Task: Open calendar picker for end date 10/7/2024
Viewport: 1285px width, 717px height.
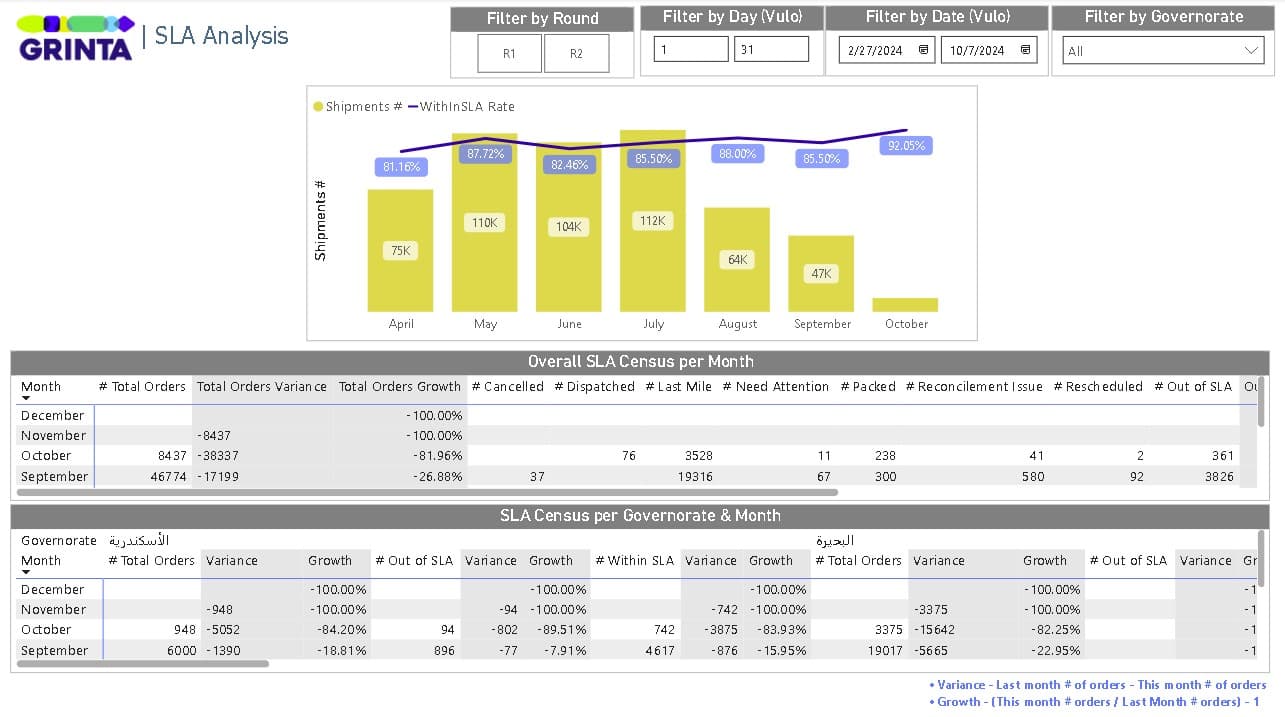Action: point(1025,50)
